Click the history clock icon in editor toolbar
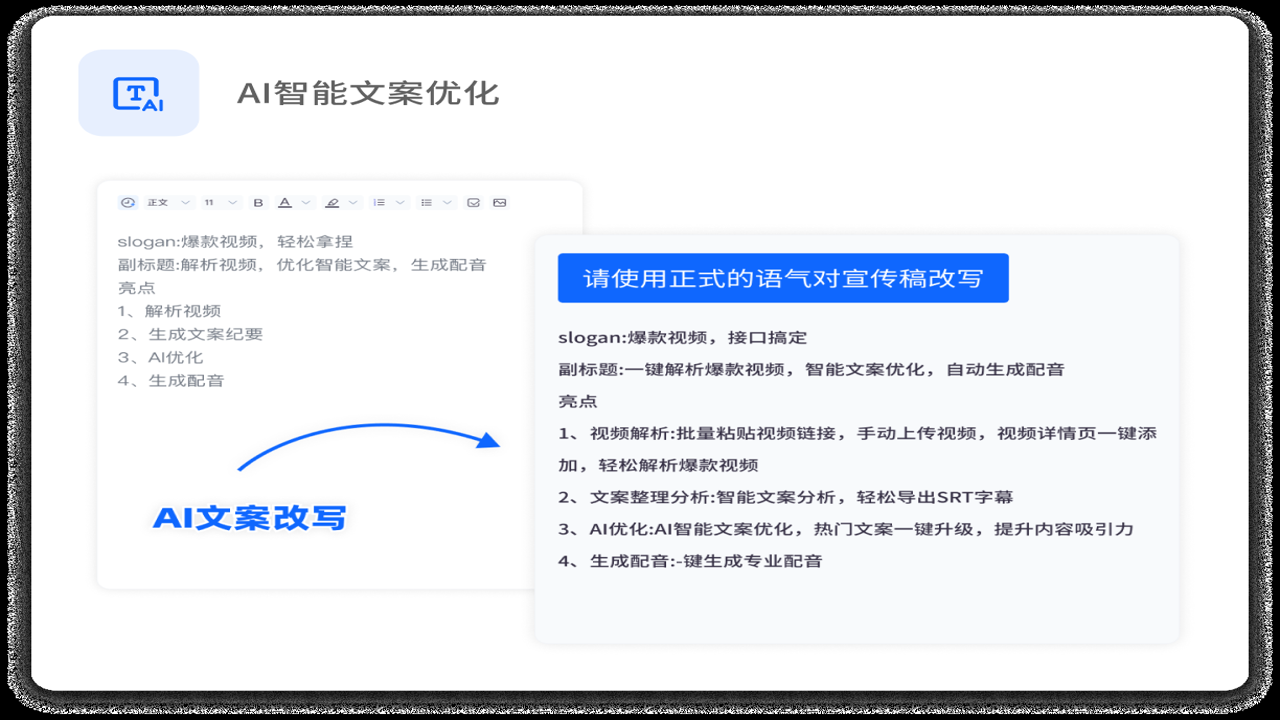1280x720 pixels. pyautogui.click(x=128, y=202)
